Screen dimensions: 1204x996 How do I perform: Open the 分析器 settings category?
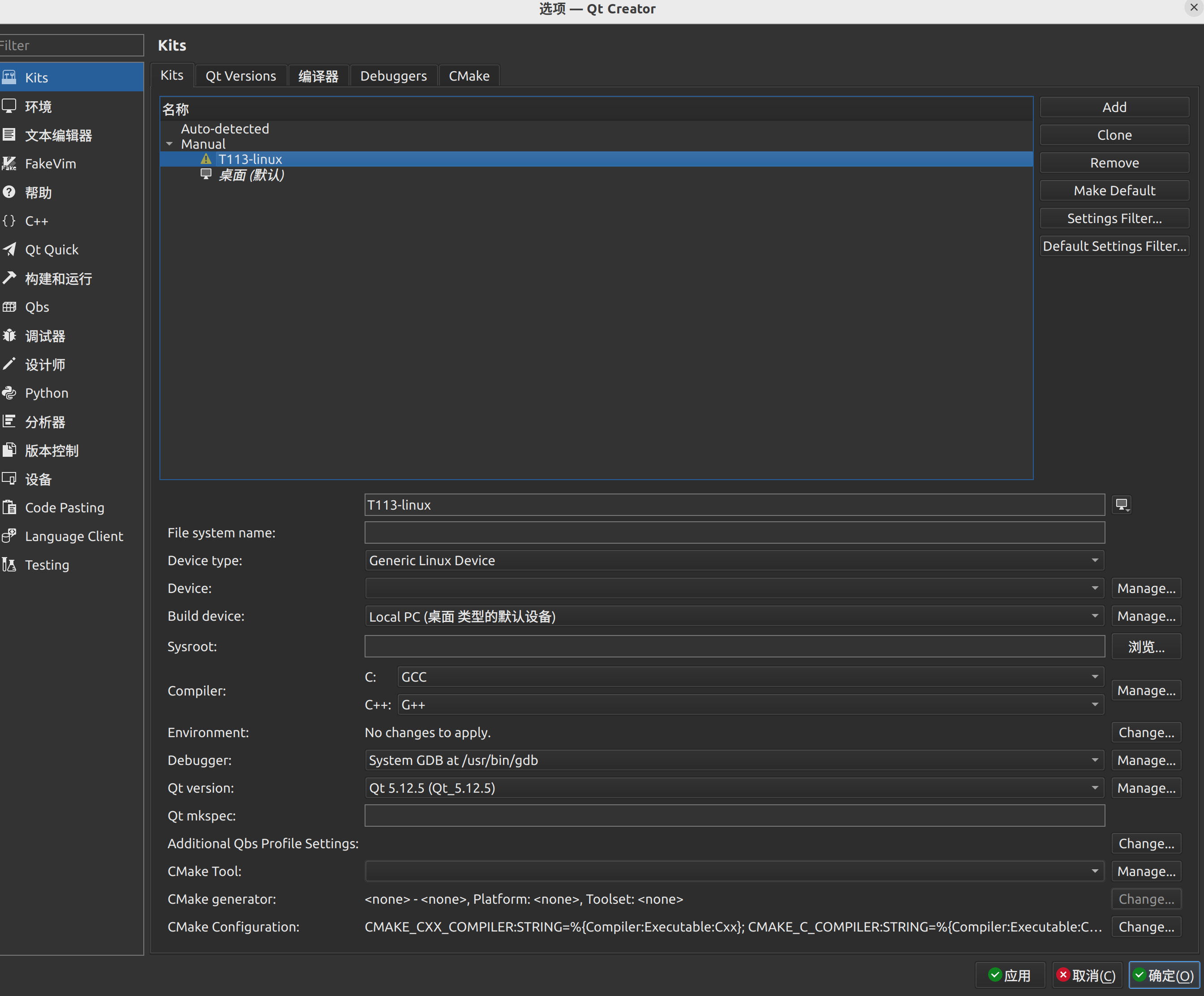click(71, 422)
